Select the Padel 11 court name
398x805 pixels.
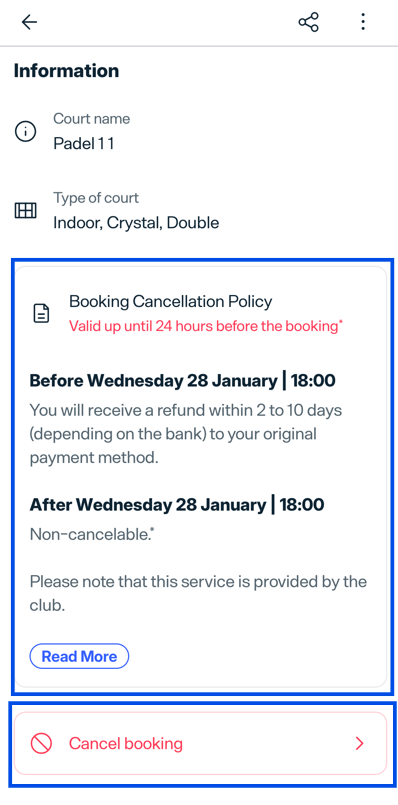coord(84,144)
